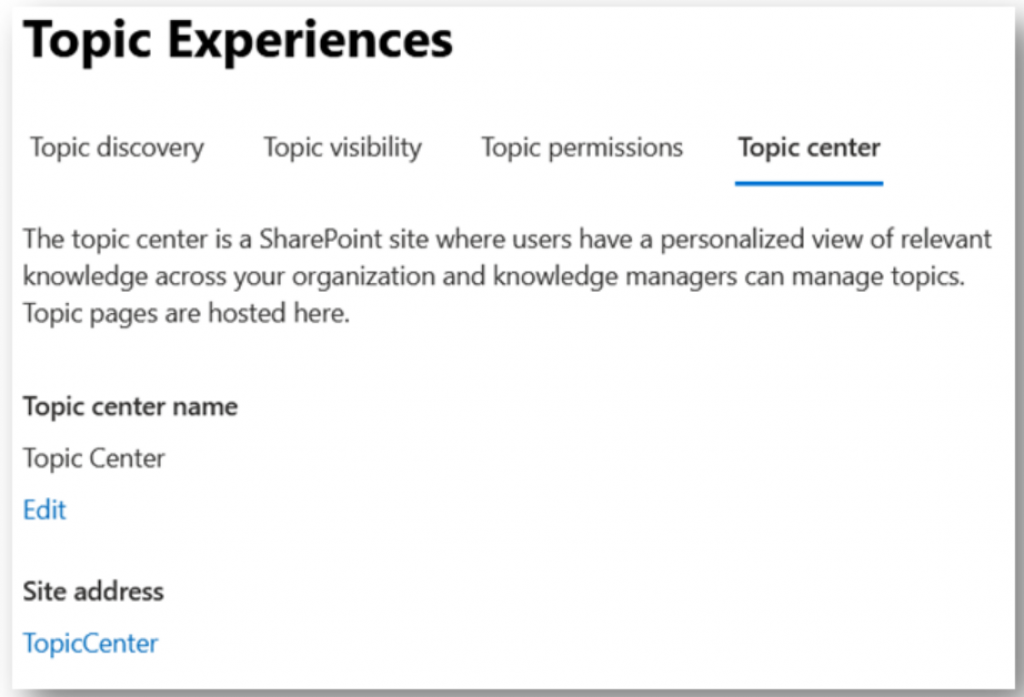Click the active Topic center tab
Screen dimensions: 1024x697
coord(809,148)
